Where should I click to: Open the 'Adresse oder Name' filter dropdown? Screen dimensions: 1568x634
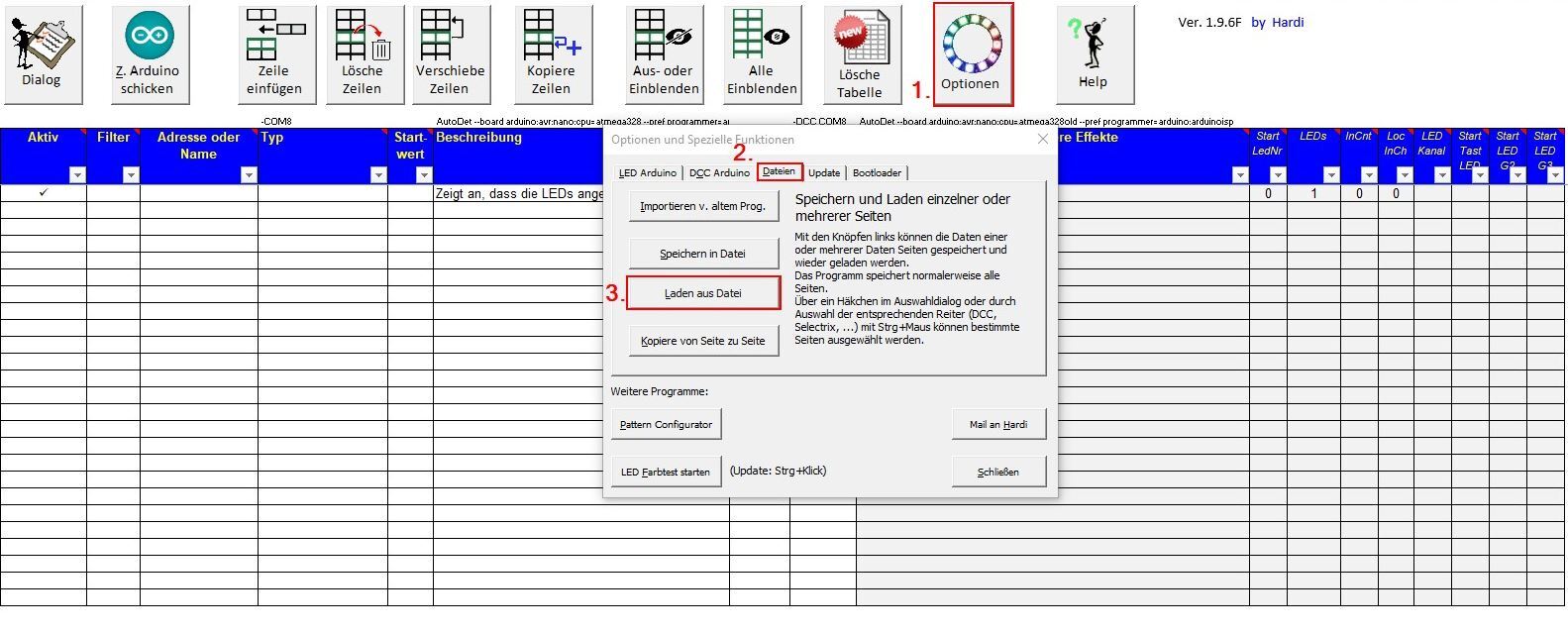(249, 175)
